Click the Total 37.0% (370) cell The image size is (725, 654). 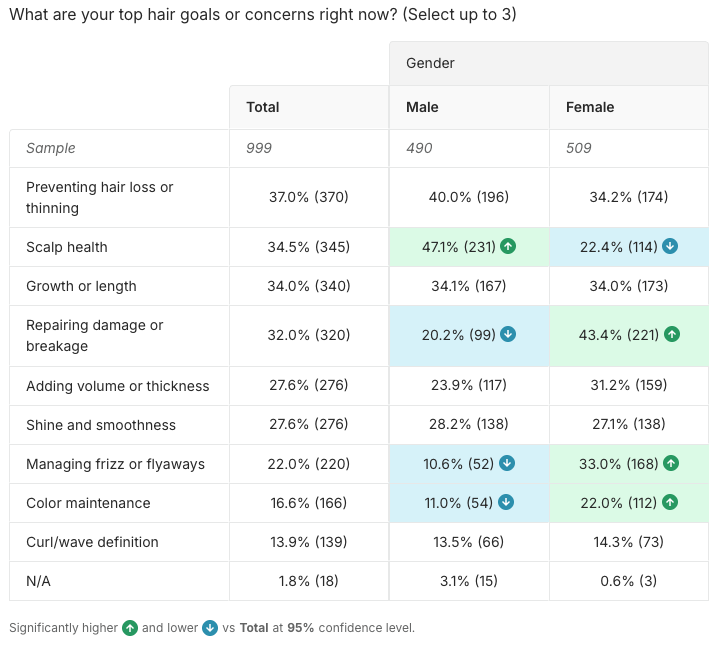tap(308, 198)
